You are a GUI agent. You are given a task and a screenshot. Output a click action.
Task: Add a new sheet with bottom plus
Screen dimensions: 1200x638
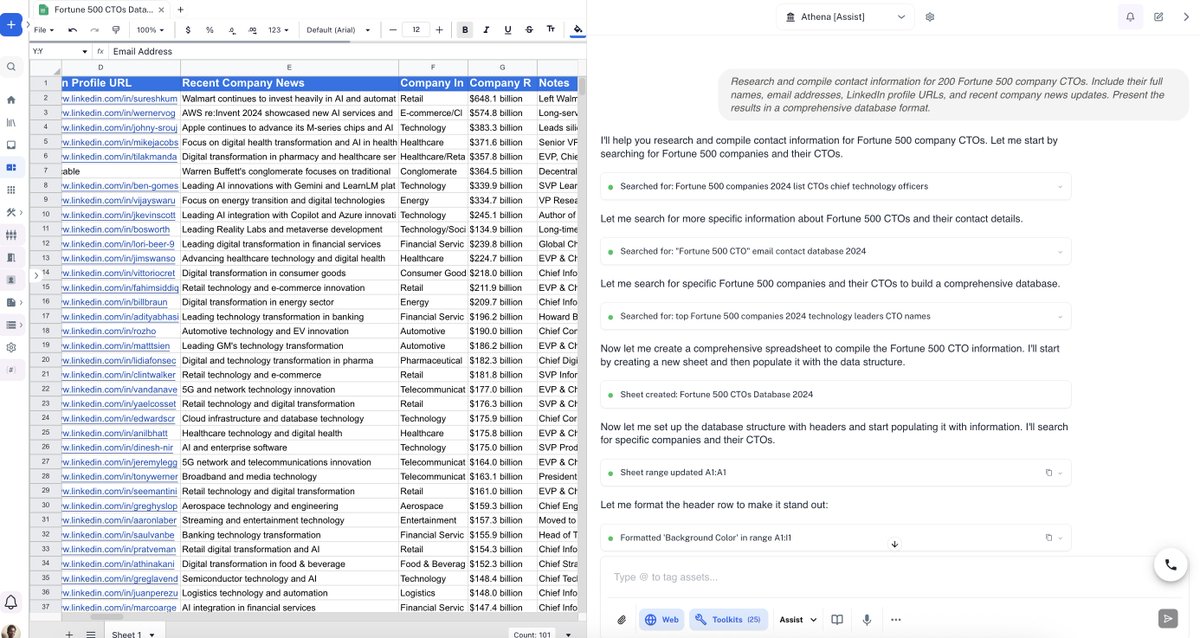(x=69, y=634)
